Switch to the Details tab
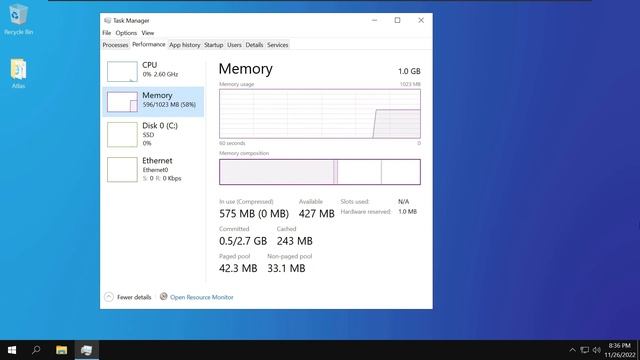The image size is (640, 360). point(254,45)
